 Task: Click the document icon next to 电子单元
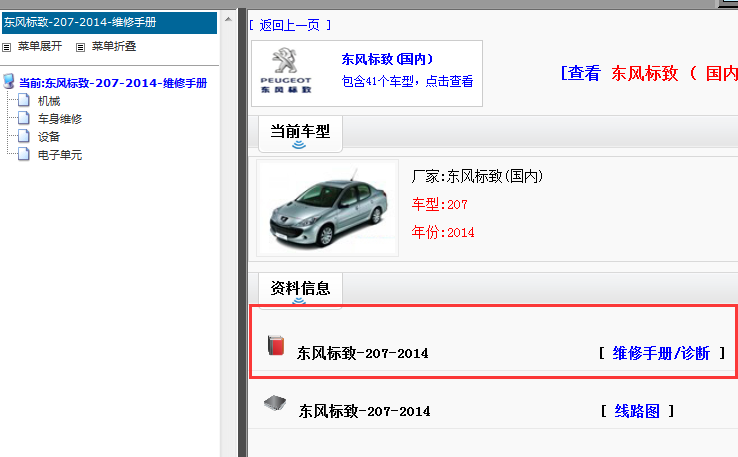point(24,154)
